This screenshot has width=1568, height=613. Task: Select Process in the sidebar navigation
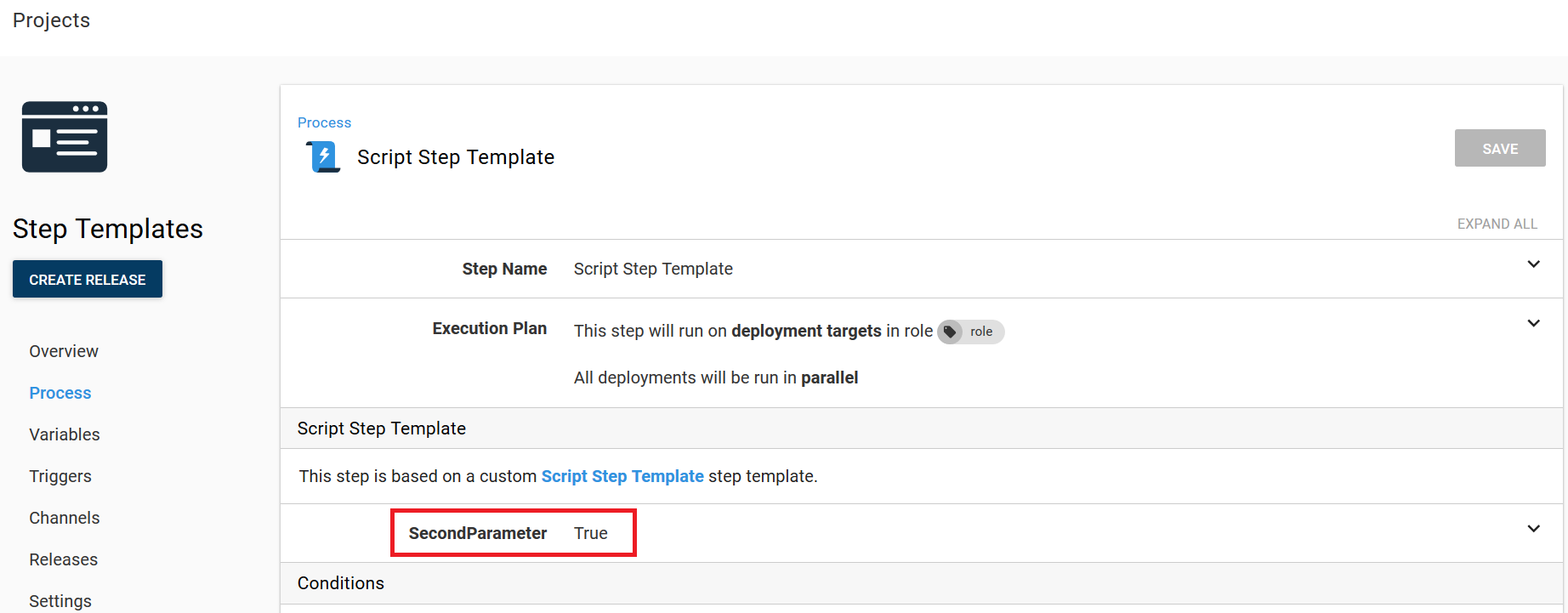point(60,392)
